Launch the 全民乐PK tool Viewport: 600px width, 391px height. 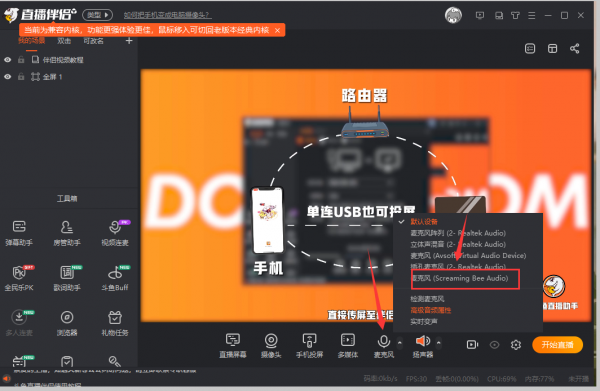[19, 278]
